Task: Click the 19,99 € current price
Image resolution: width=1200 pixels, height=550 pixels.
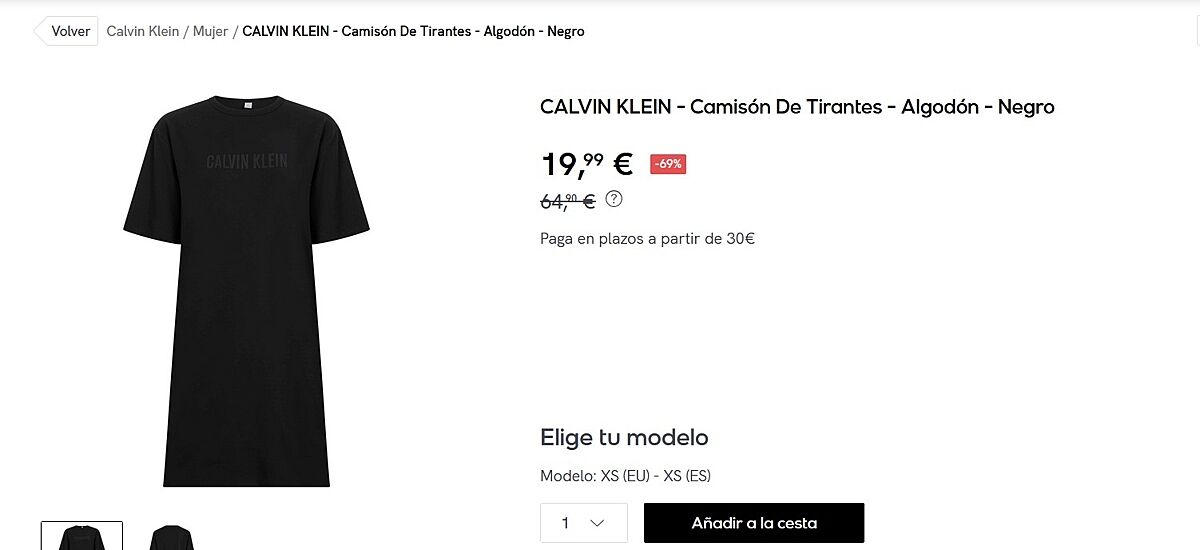Action: pos(587,164)
